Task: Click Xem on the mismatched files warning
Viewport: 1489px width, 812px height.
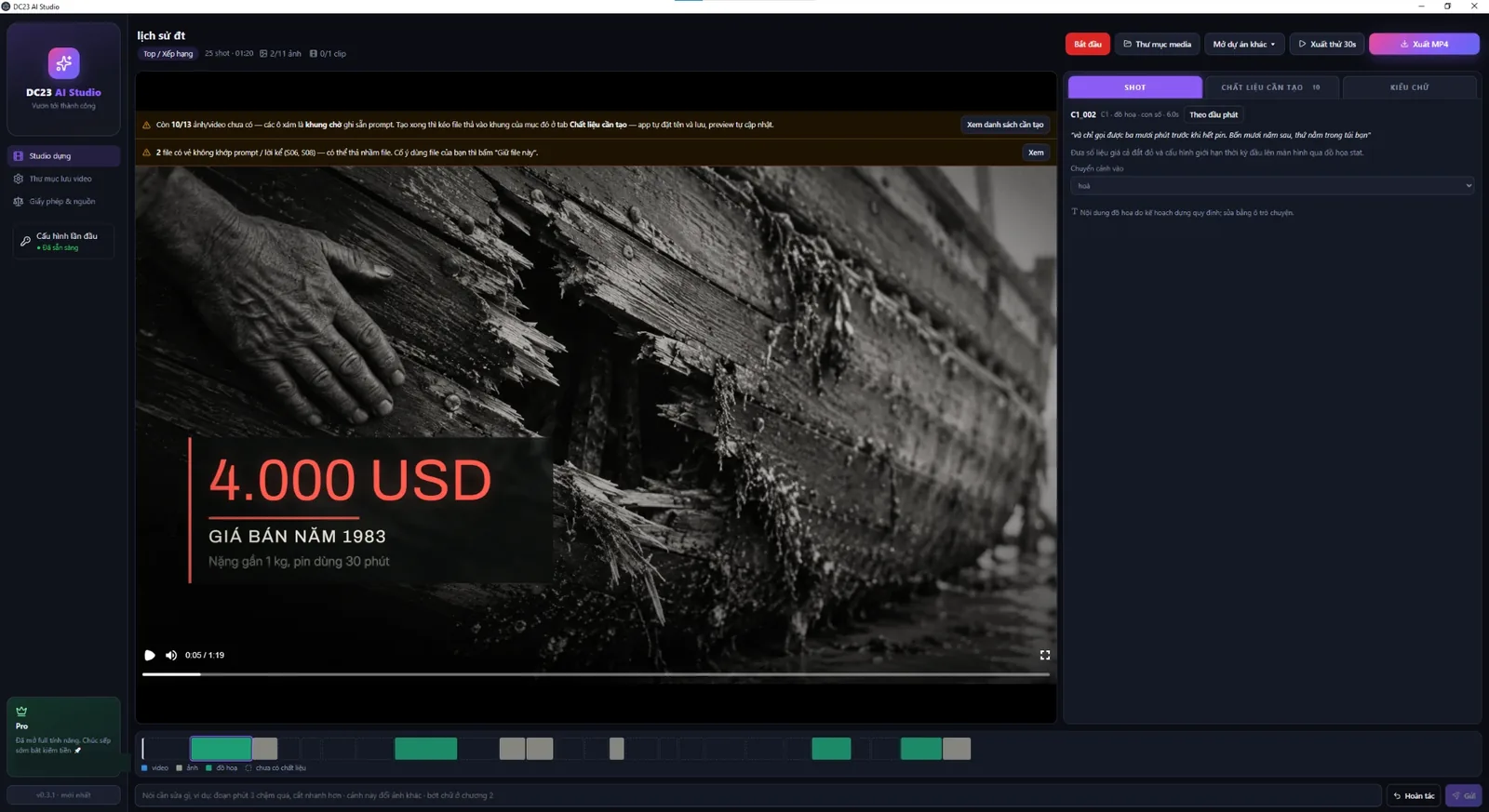Action: coord(1036,153)
